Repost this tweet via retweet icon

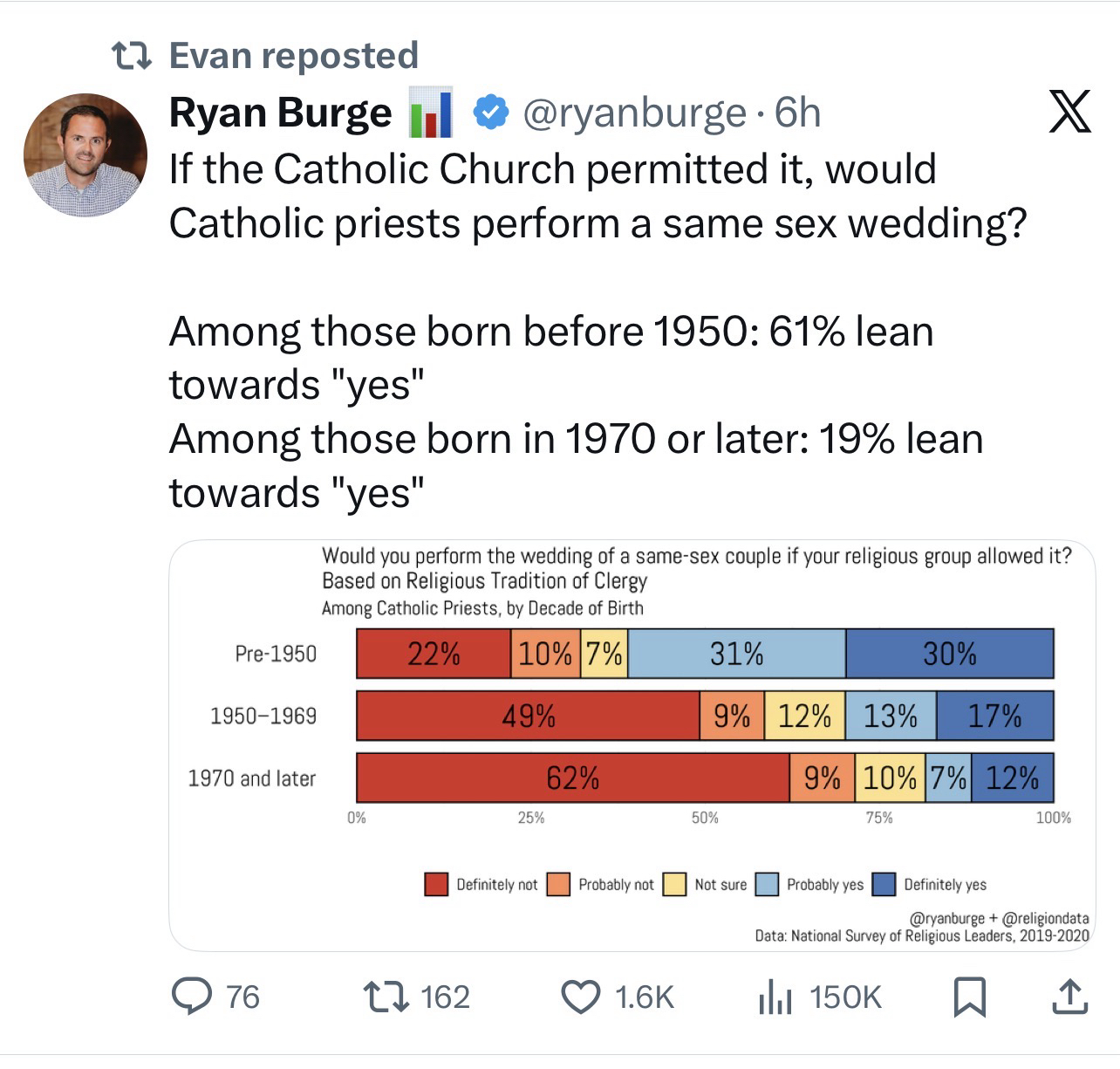386,997
